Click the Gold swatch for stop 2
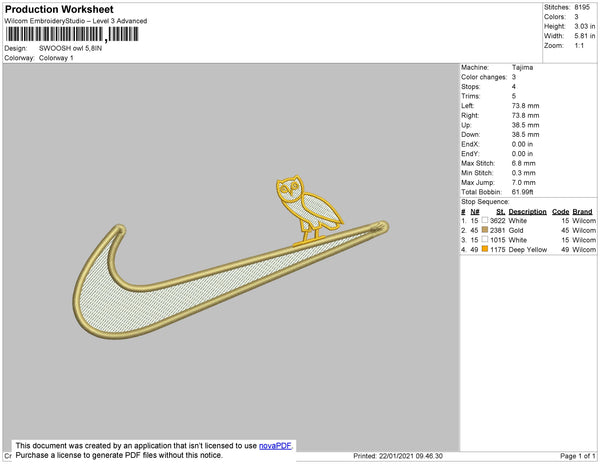 [x=485, y=230]
